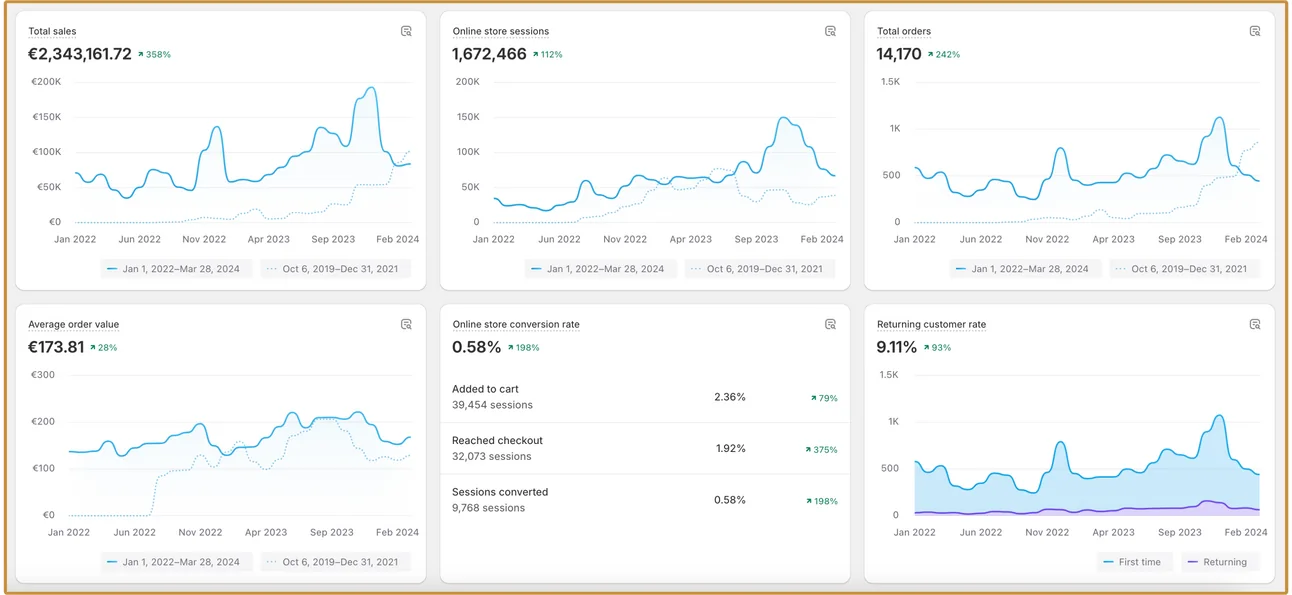Screen dimensions: 1292x595
Task: Open the Online store sessions title
Action: (501, 32)
